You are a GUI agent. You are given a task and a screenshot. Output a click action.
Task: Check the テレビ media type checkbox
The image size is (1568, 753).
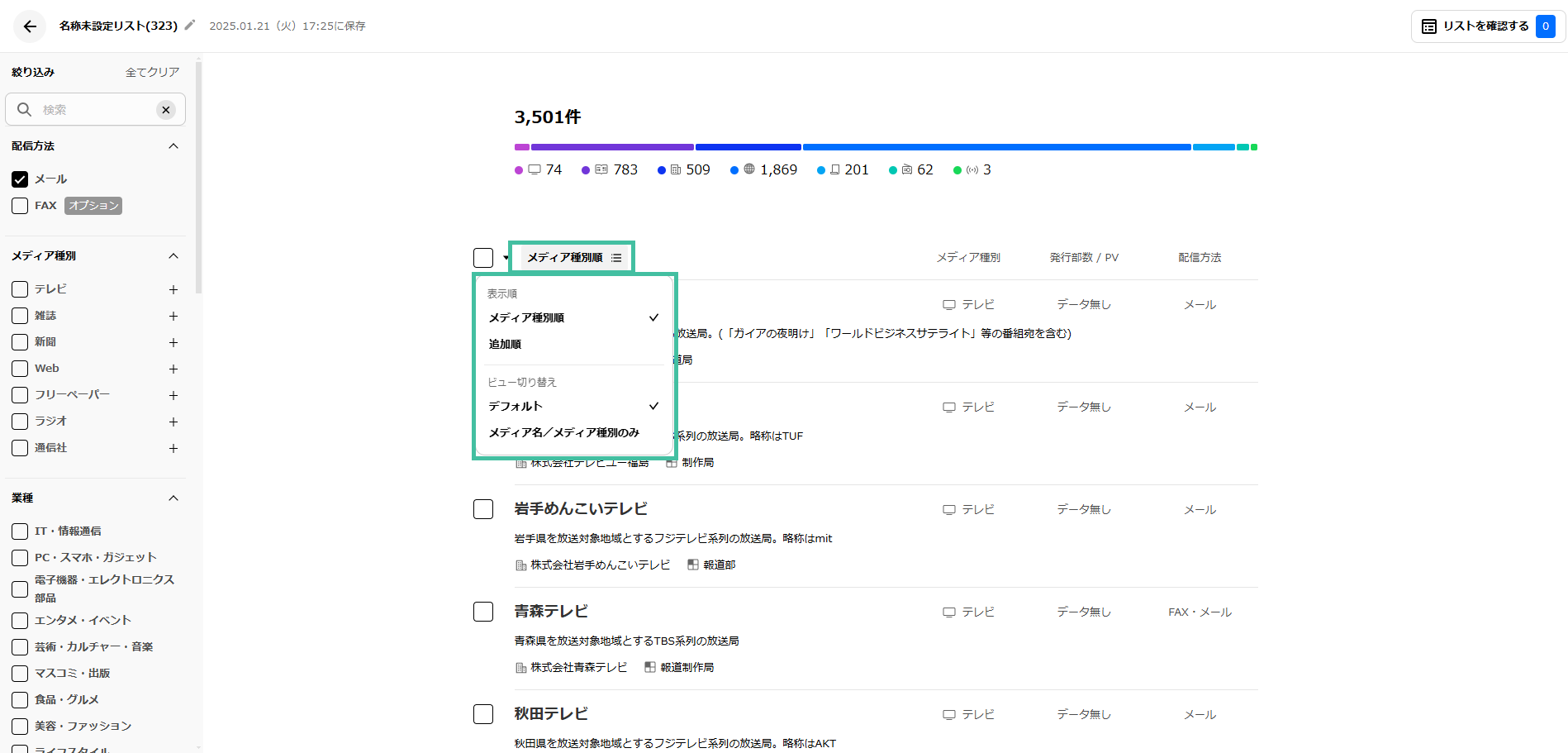click(20, 289)
